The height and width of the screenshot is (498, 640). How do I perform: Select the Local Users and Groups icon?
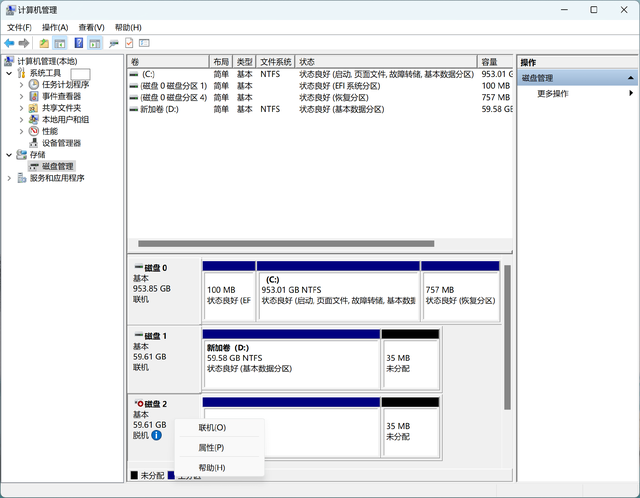click(33, 120)
